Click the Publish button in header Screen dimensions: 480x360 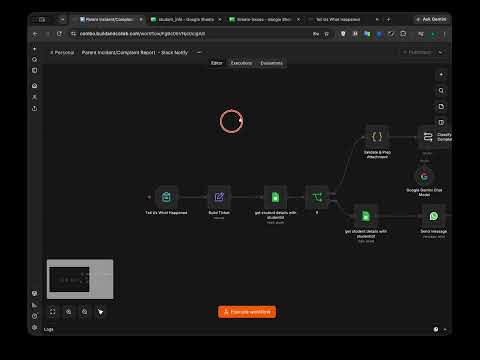pyautogui.click(x=418, y=52)
